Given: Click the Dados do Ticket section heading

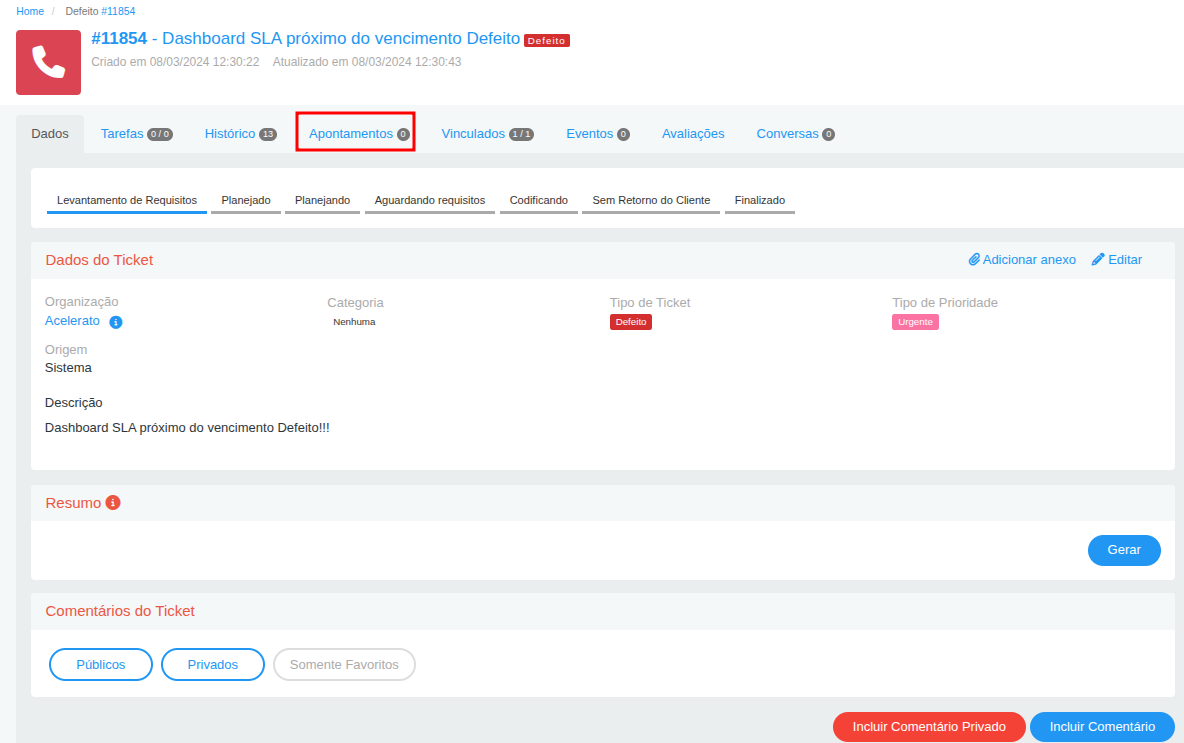Looking at the screenshot, I should coord(99,260).
